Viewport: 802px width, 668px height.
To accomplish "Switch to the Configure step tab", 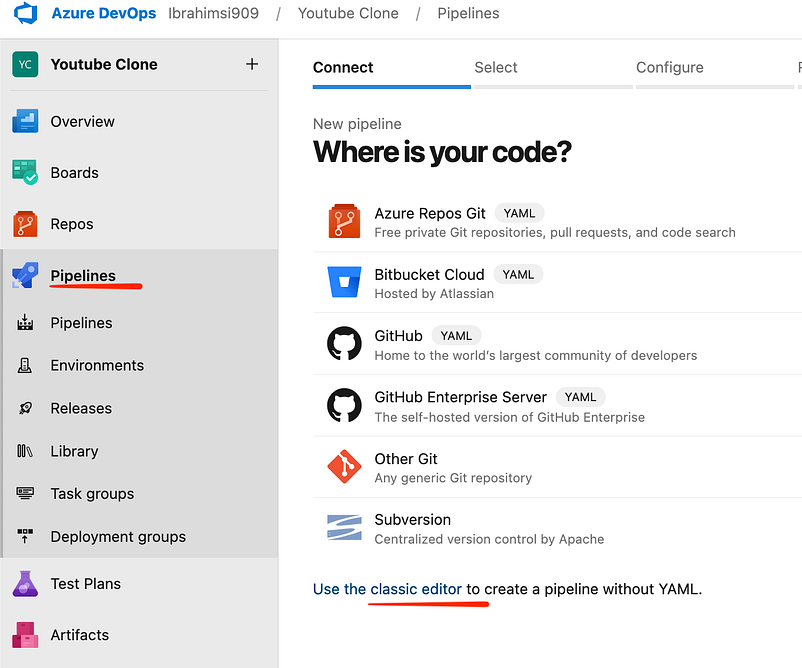I will click(670, 68).
